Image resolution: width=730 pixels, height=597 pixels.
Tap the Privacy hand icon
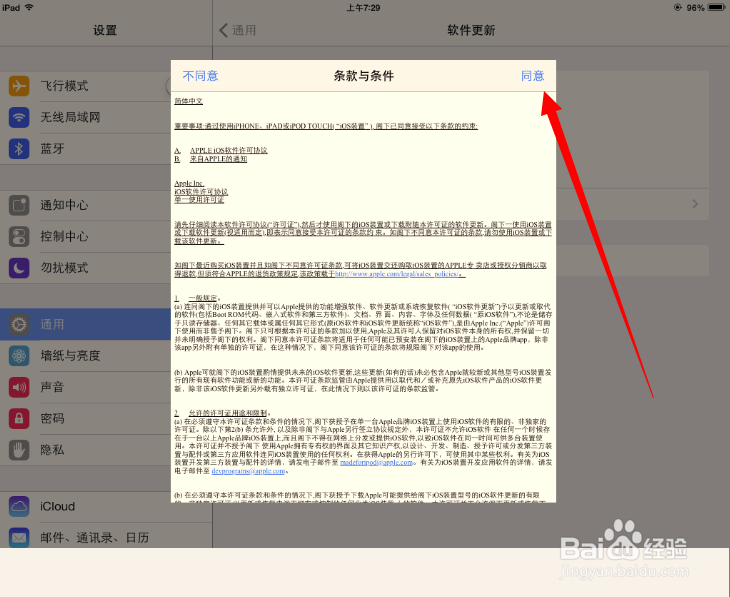tap(19, 450)
